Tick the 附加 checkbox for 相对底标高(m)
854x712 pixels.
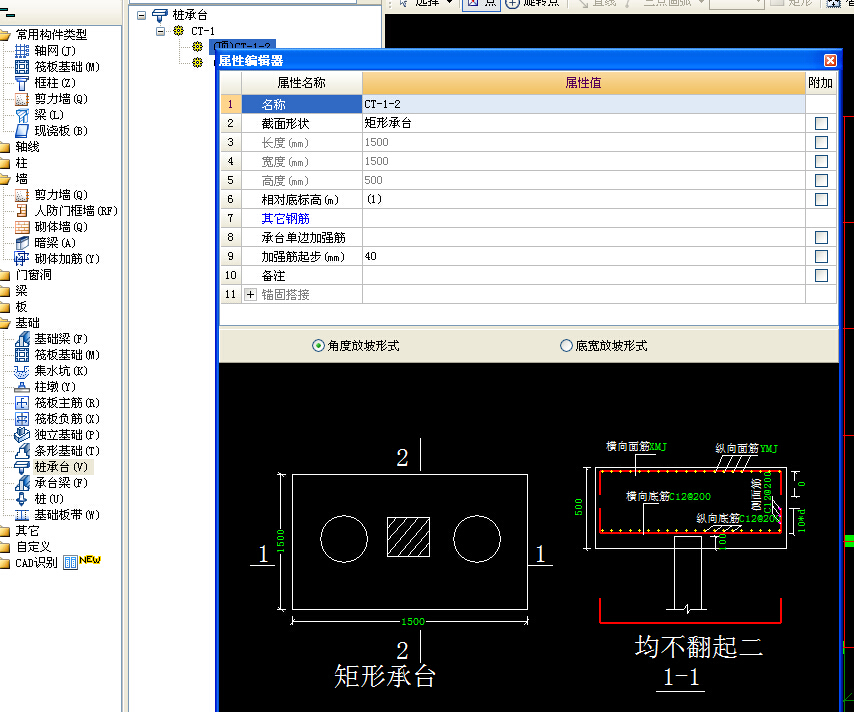(x=821, y=199)
